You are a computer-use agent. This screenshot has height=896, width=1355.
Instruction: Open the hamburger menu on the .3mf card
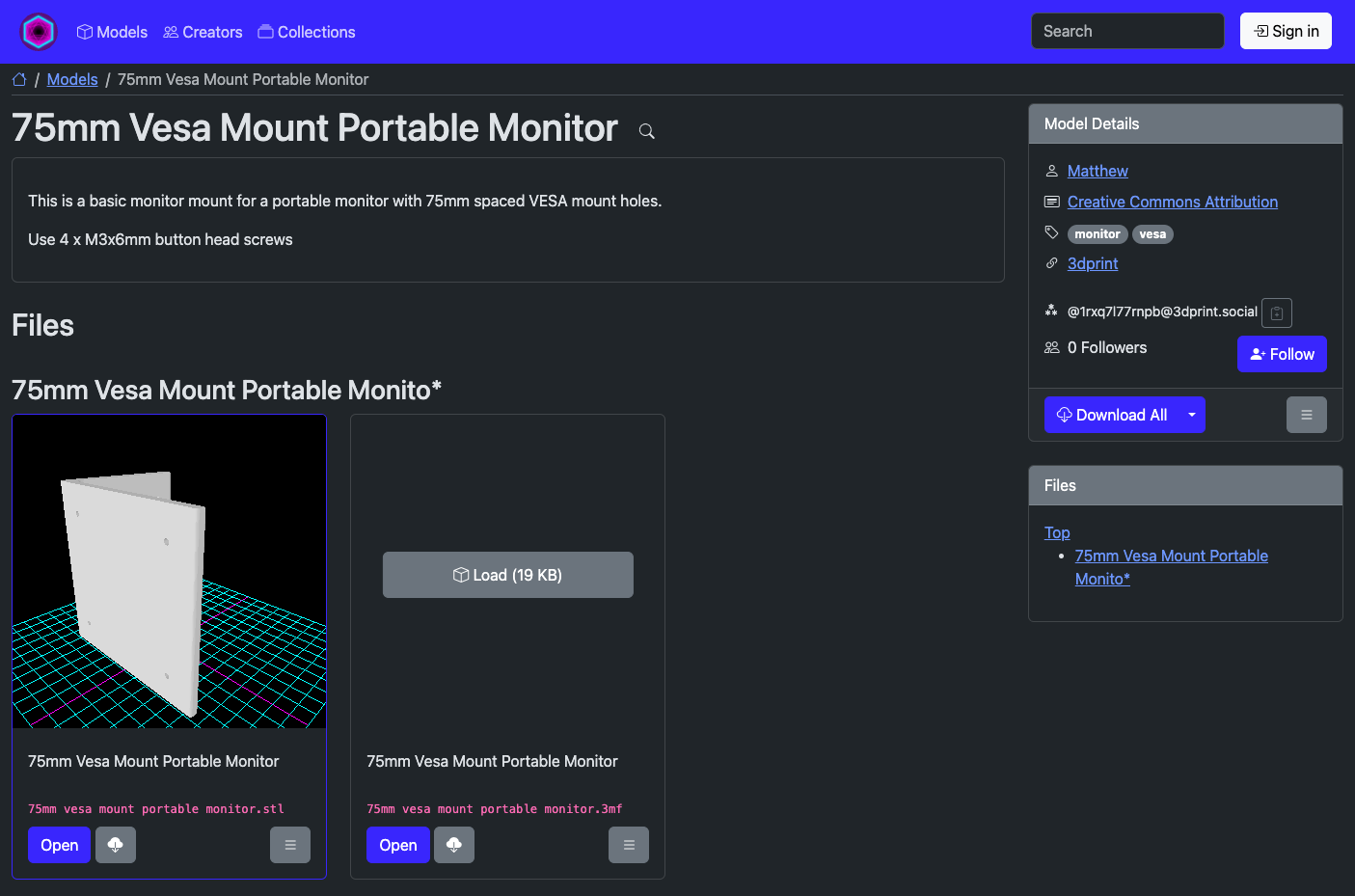(x=629, y=845)
